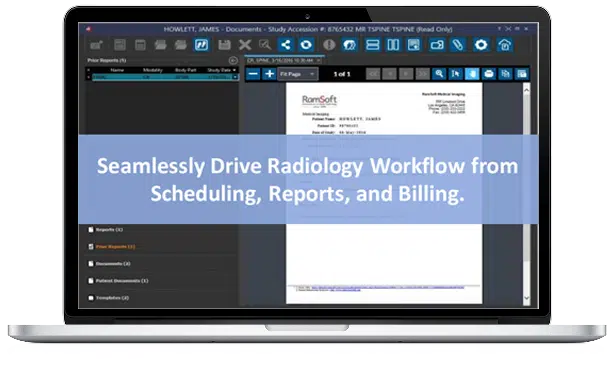Click the Name column header

117,70
